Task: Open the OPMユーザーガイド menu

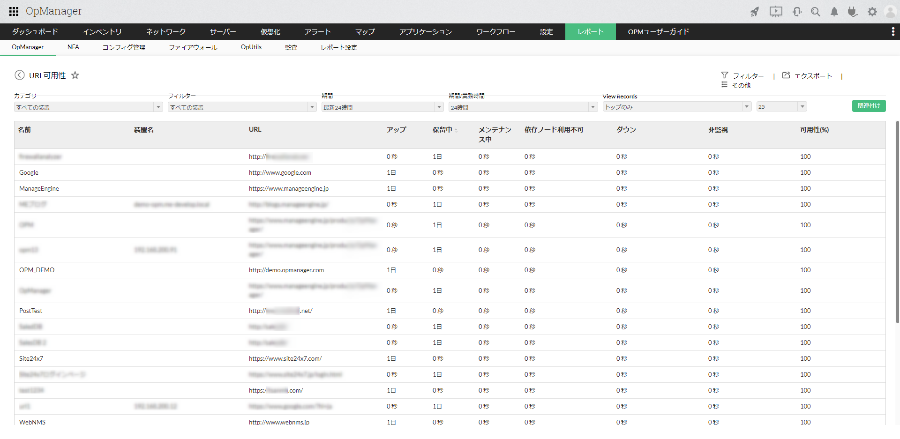Action: [658, 32]
